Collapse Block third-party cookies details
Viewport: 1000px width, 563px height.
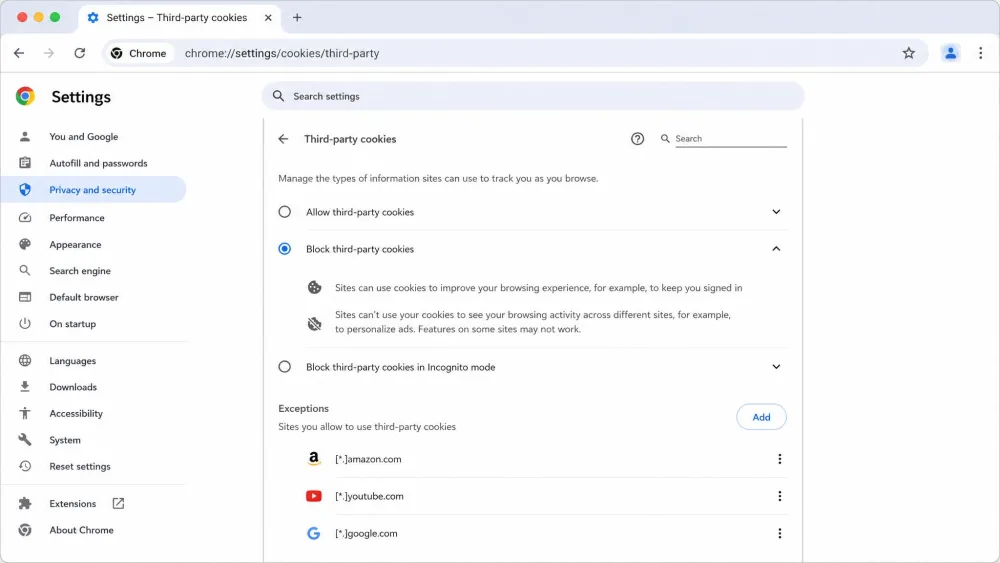(776, 249)
